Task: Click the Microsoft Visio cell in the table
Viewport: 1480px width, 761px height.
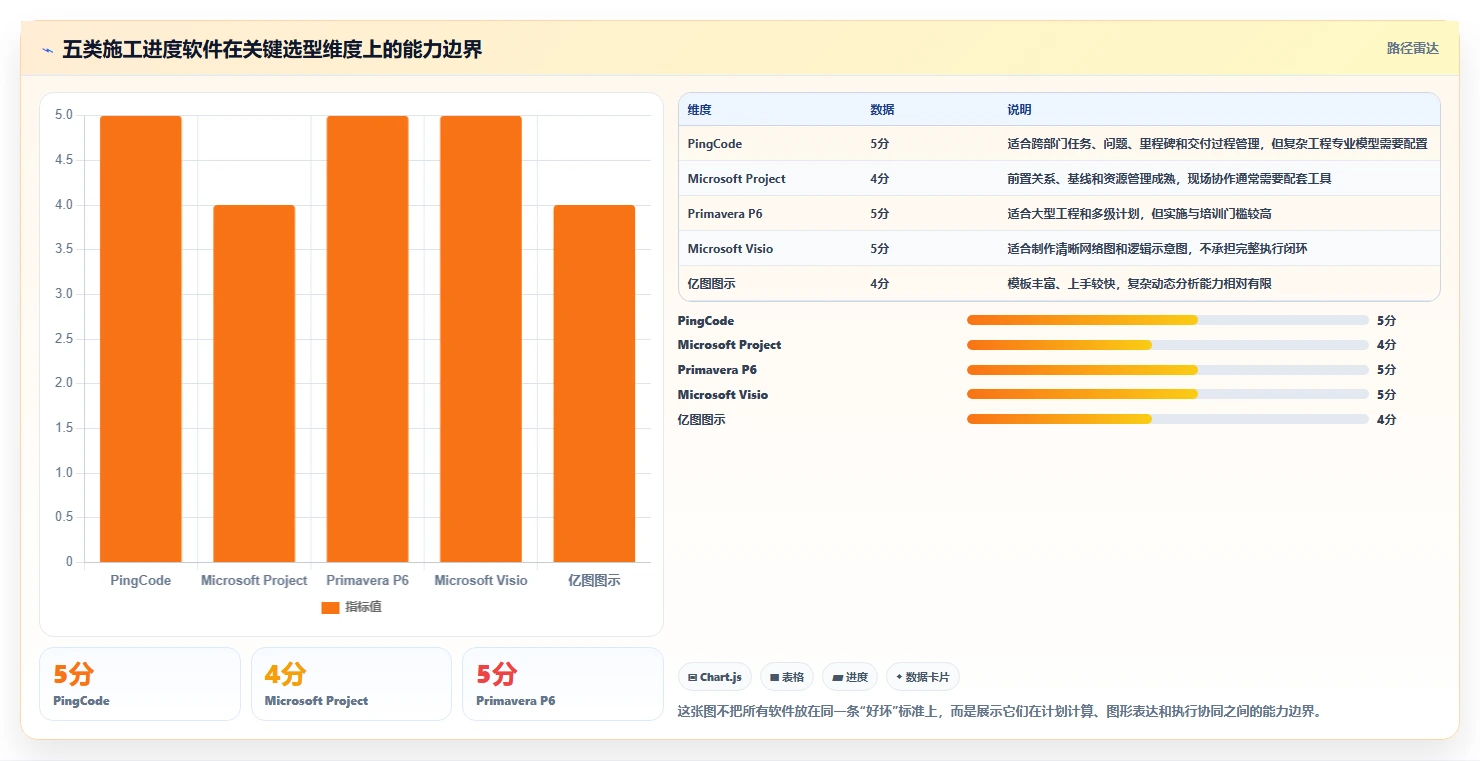Action: (731, 249)
